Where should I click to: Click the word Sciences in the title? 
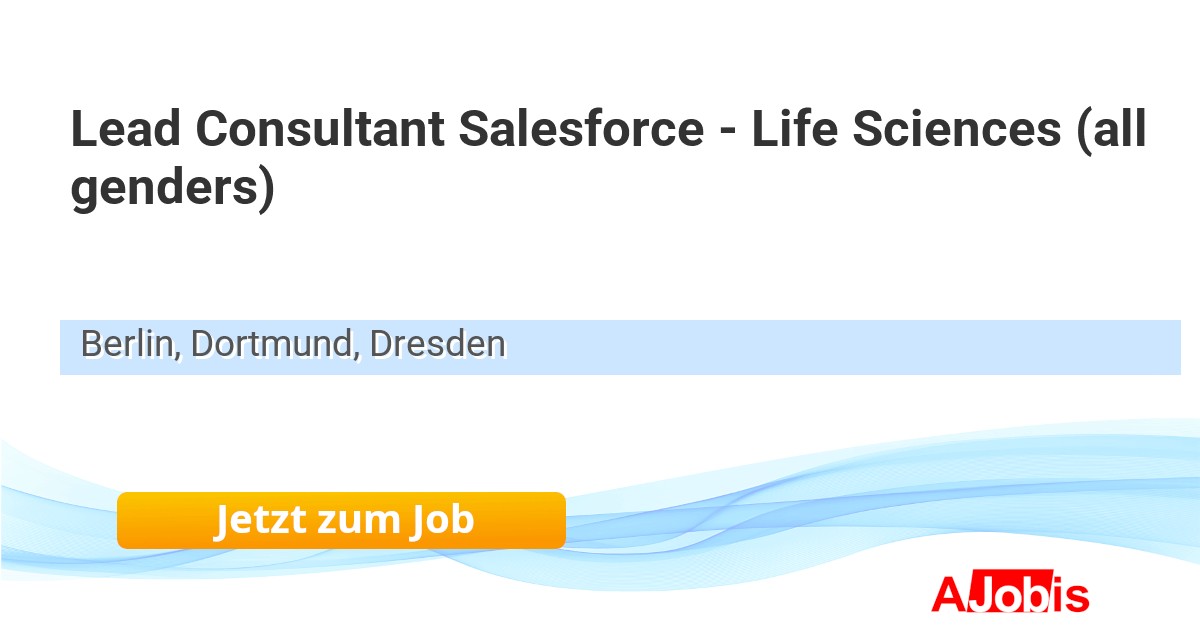pyautogui.click(x=960, y=130)
